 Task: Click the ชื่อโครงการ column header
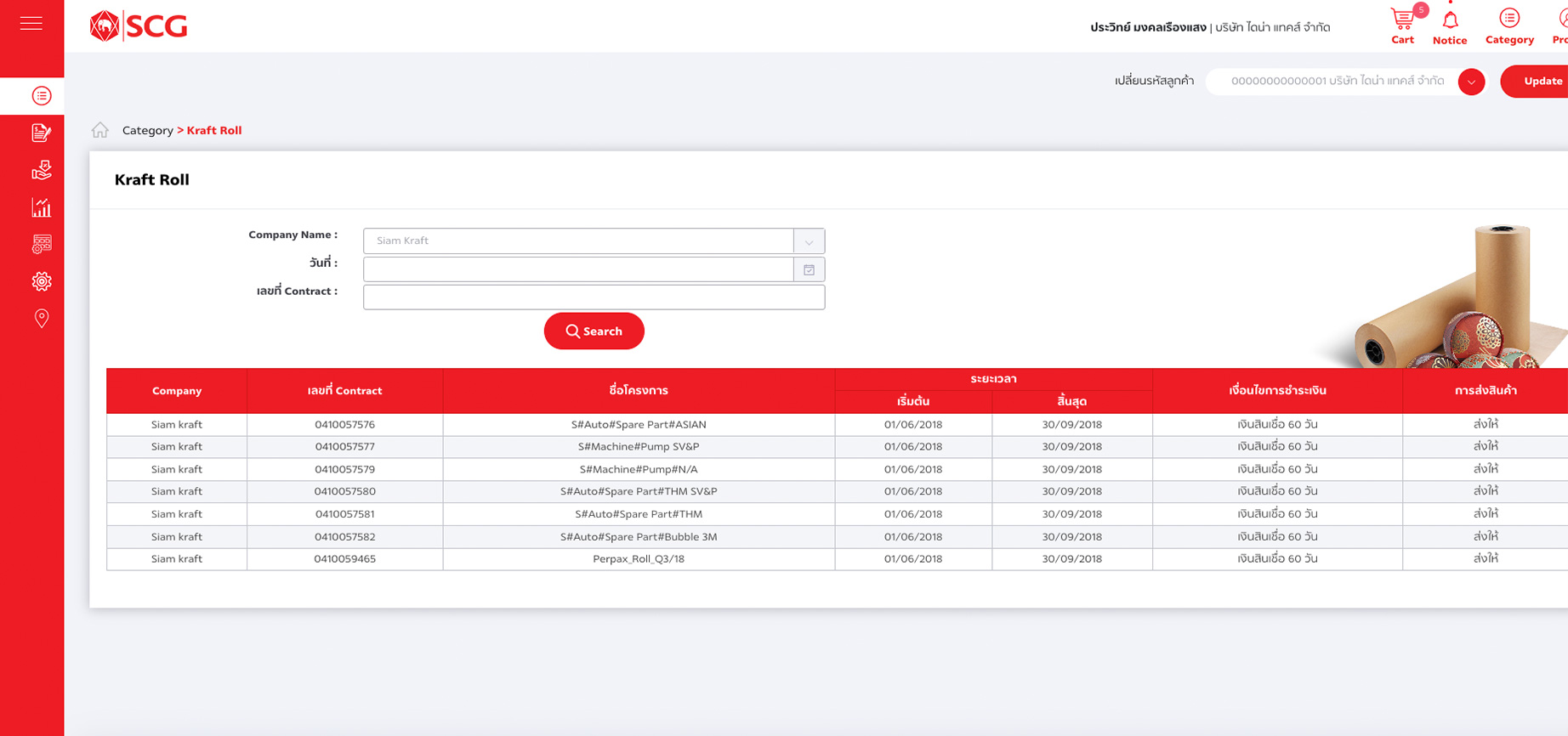(x=639, y=391)
